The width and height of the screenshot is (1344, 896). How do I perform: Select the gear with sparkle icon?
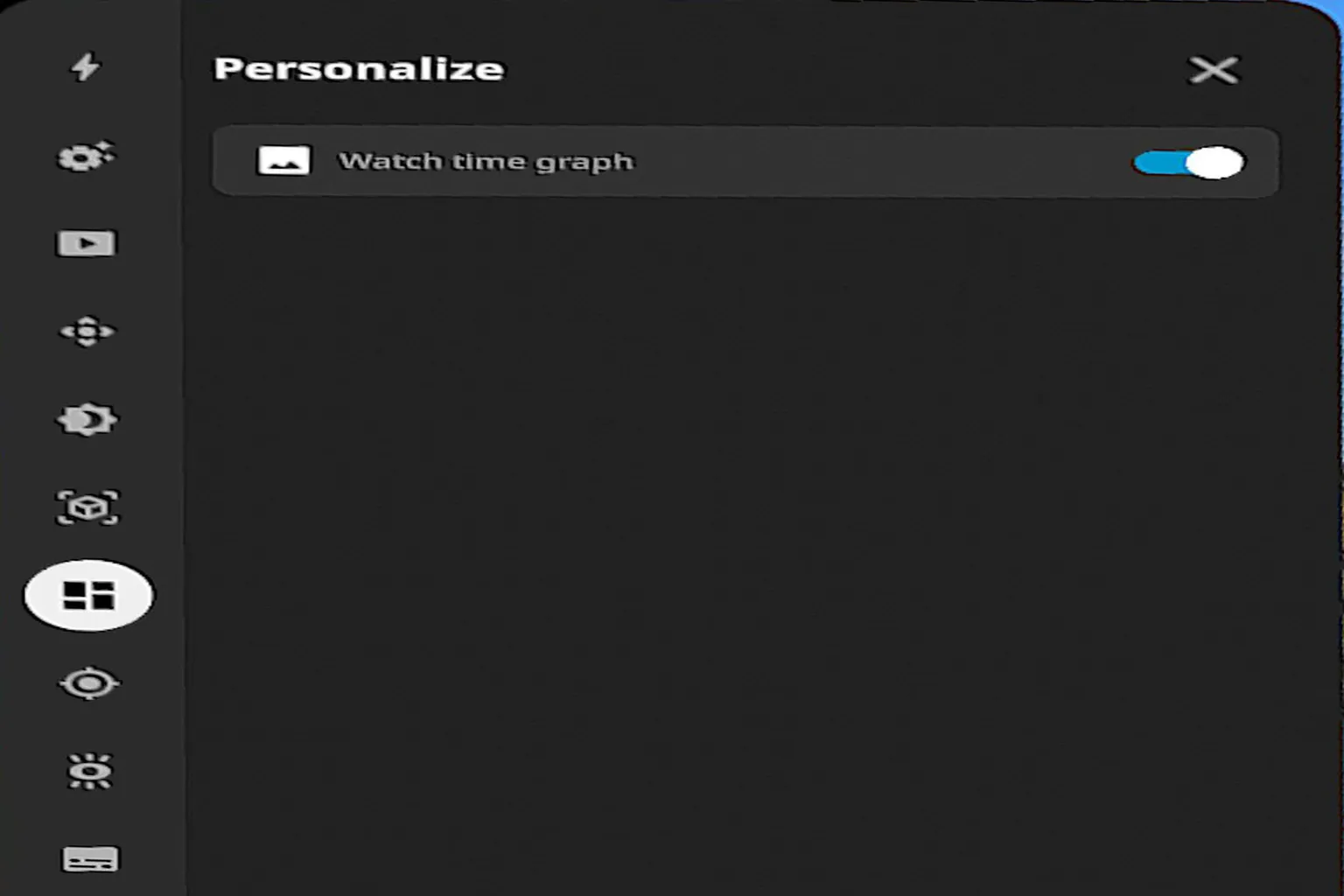[x=86, y=157]
